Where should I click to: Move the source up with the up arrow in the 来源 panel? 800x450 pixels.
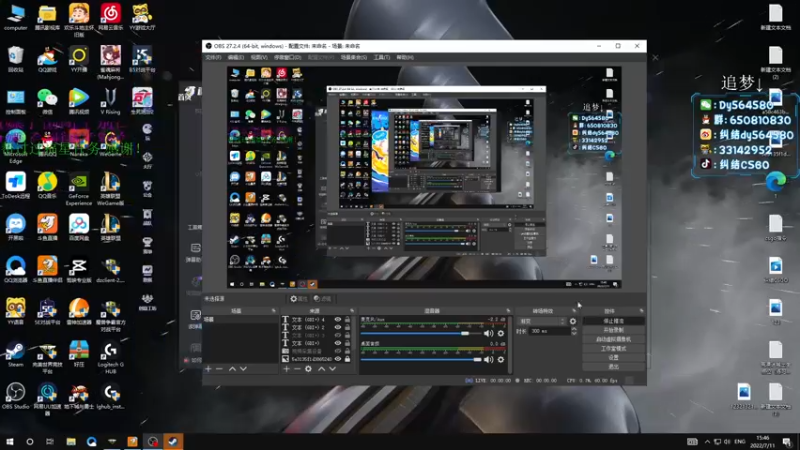click(x=321, y=368)
